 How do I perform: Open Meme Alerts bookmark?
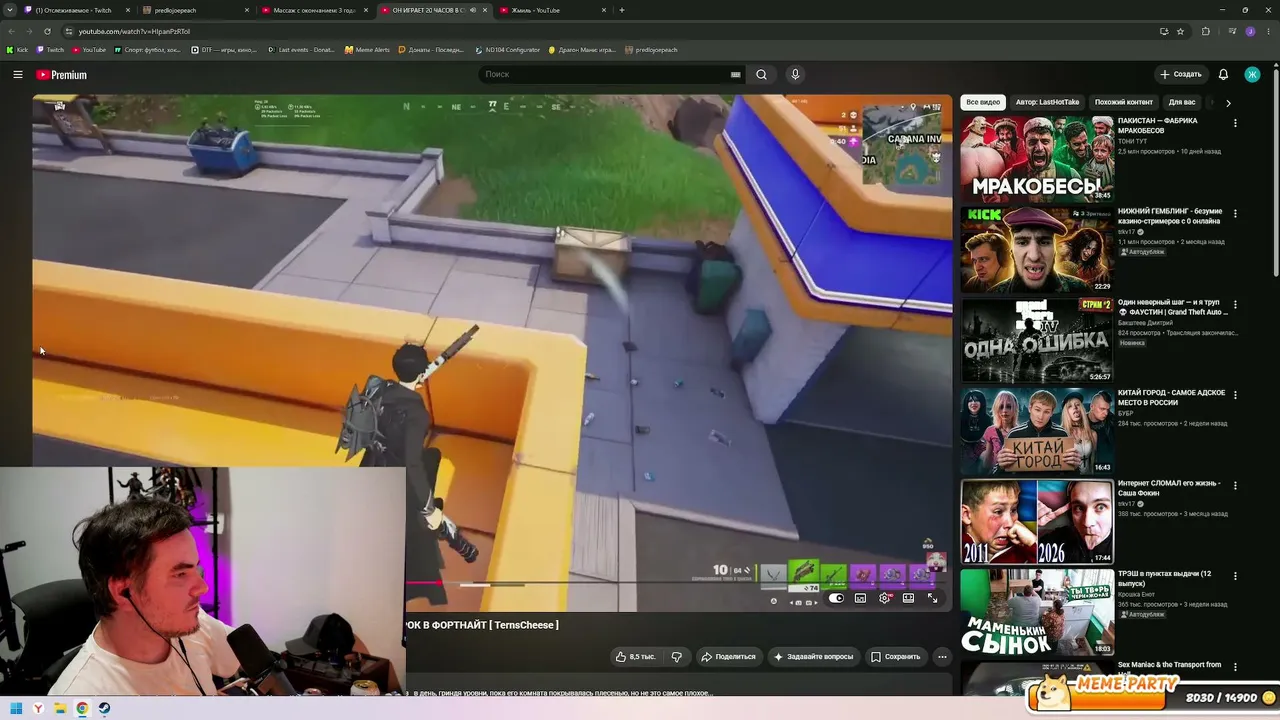(367, 50)
